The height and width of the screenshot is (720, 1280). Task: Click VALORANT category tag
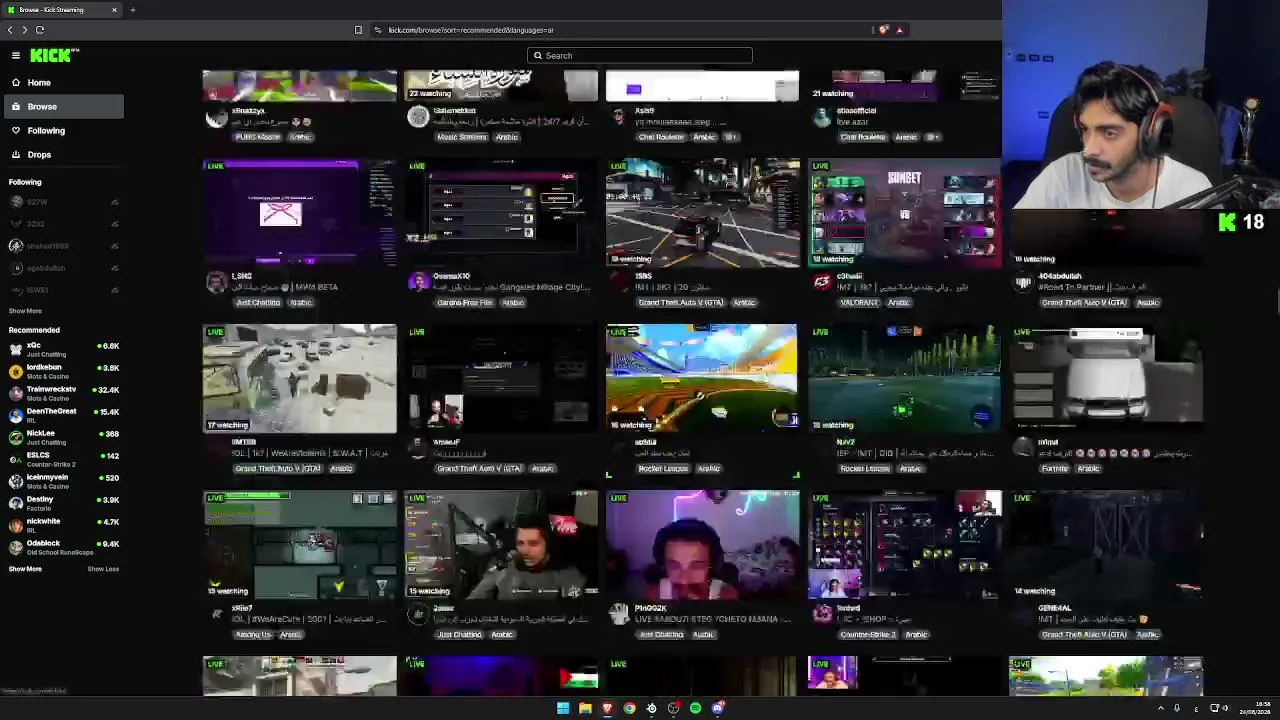pyautogui.click(x=859, y=303)
